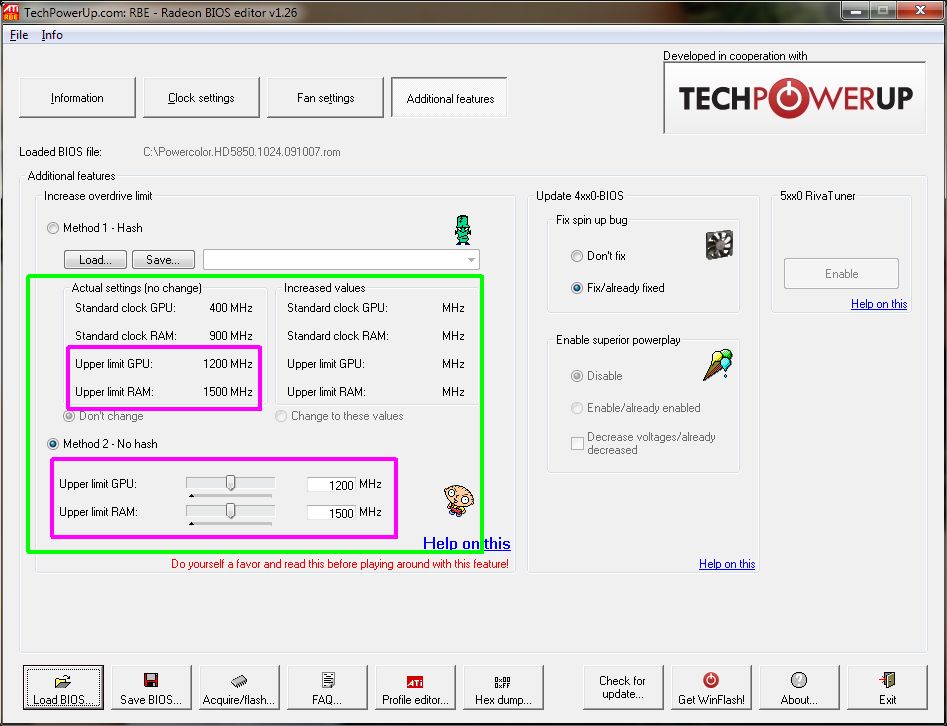This screenshot has width=947, height=726.
Task: Click the RBE app icon in title bar
Action: coord(11,11)
